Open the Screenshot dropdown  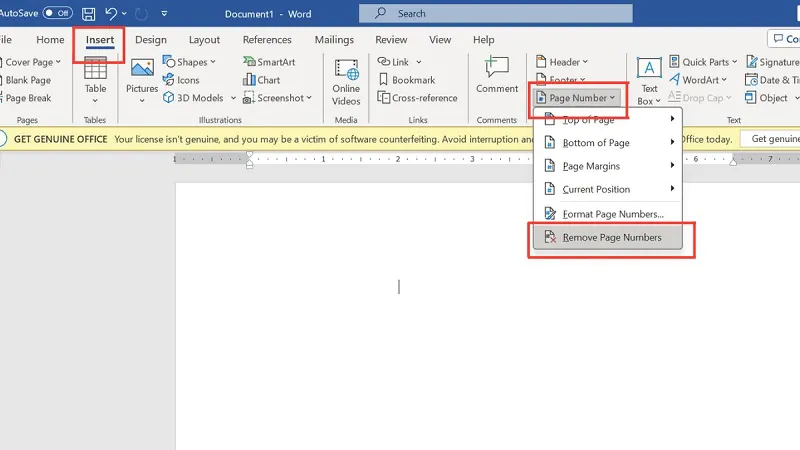pos(278,98)
